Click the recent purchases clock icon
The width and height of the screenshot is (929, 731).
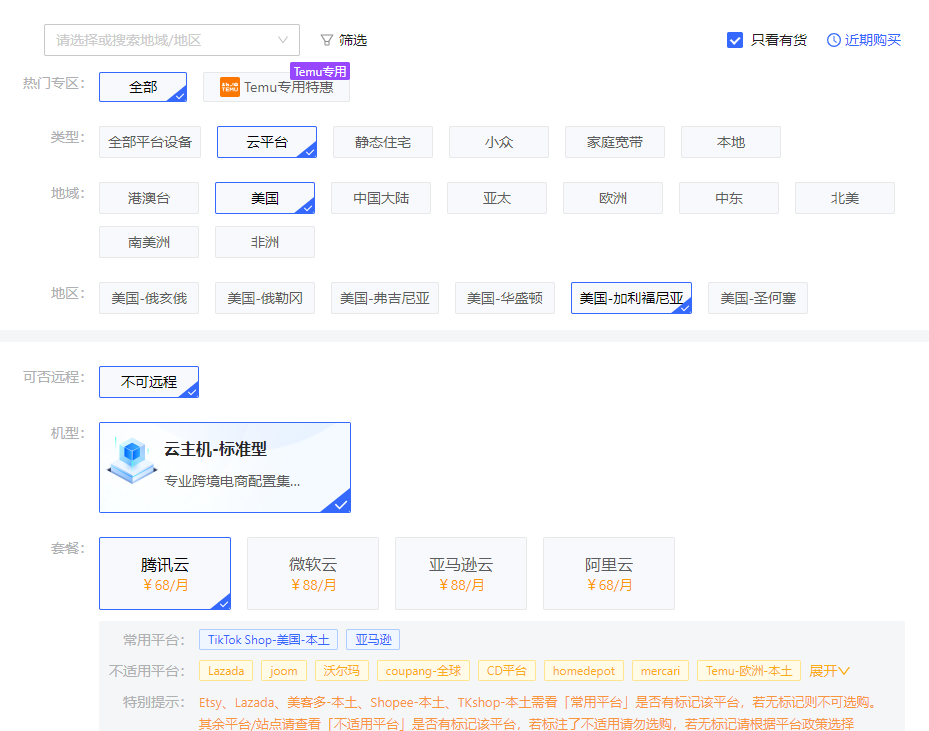tap(834, 40)
